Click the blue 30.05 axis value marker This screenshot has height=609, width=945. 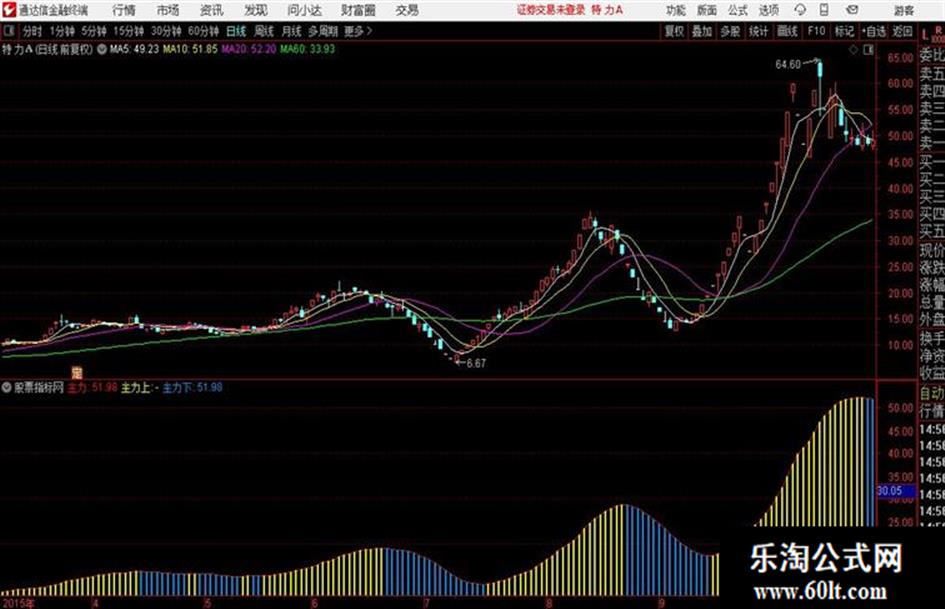pos(894,491)
